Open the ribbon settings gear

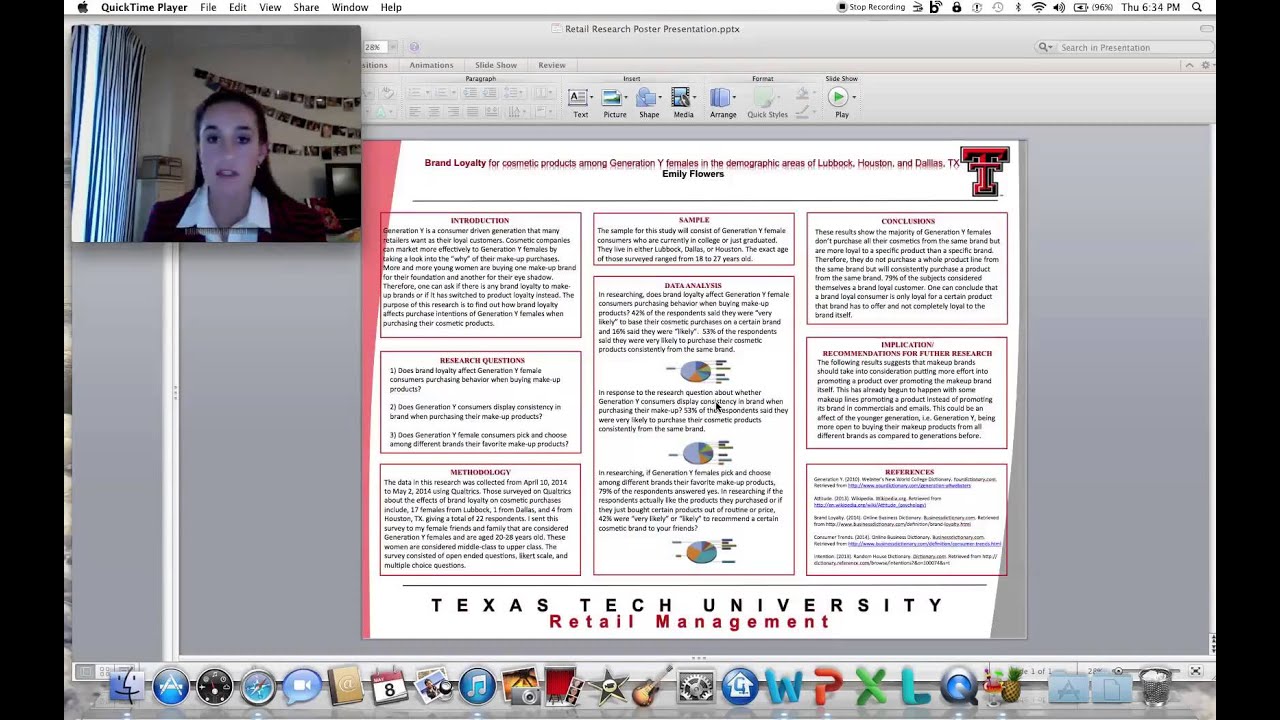[1206, 65]
